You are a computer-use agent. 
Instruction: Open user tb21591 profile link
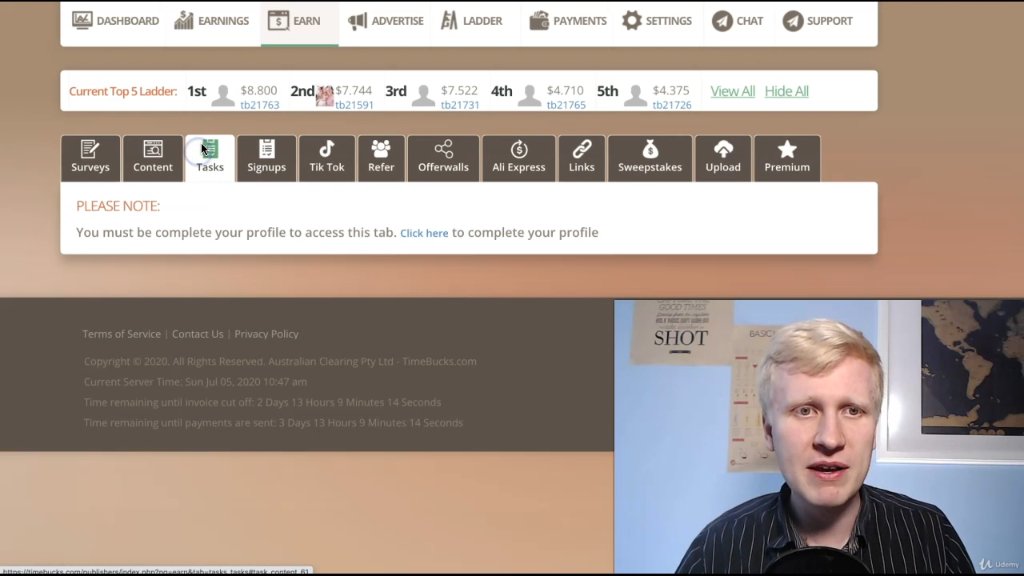coord(354,105)
